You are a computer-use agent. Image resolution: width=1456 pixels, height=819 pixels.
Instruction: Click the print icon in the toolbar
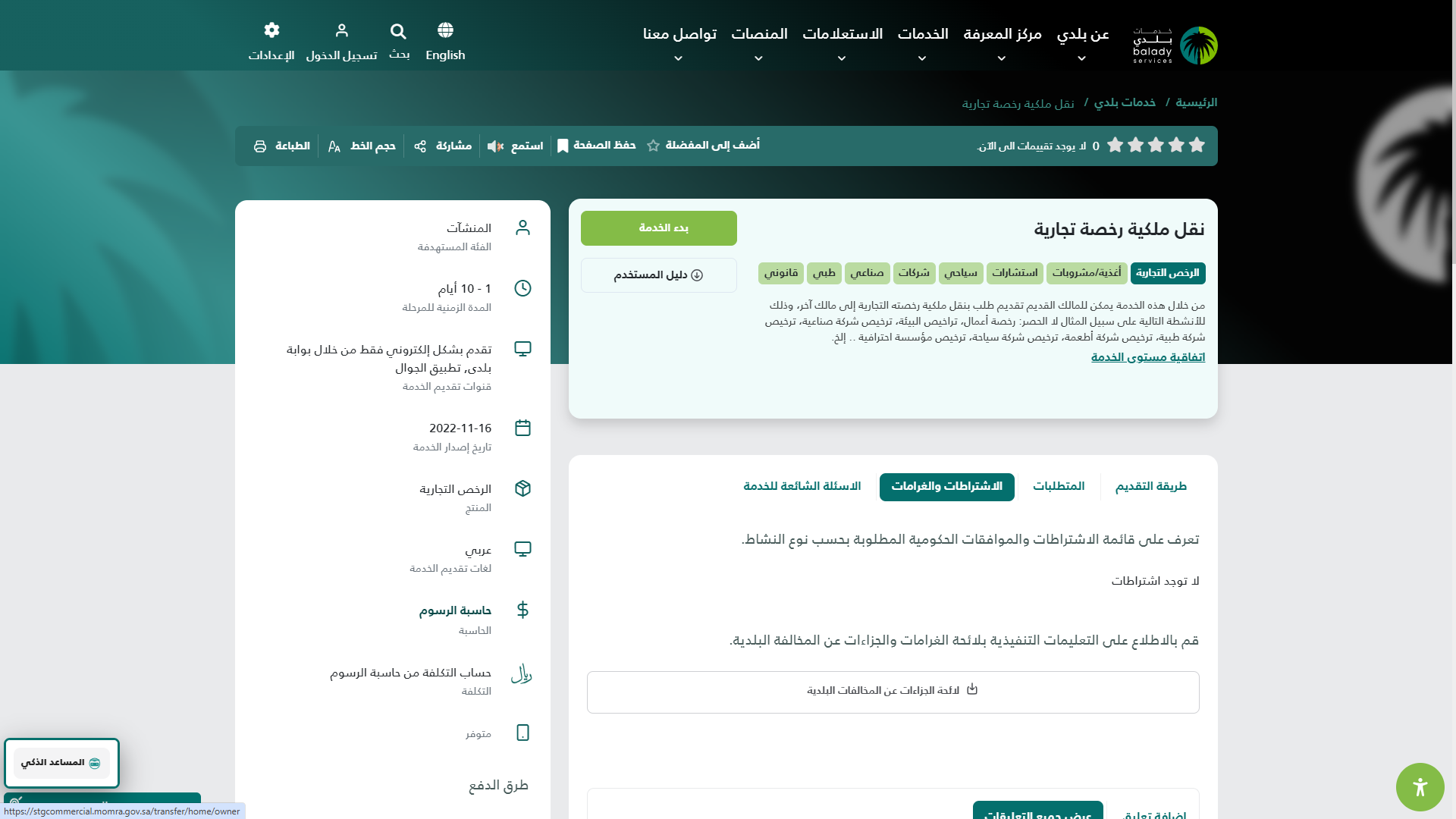260,146
